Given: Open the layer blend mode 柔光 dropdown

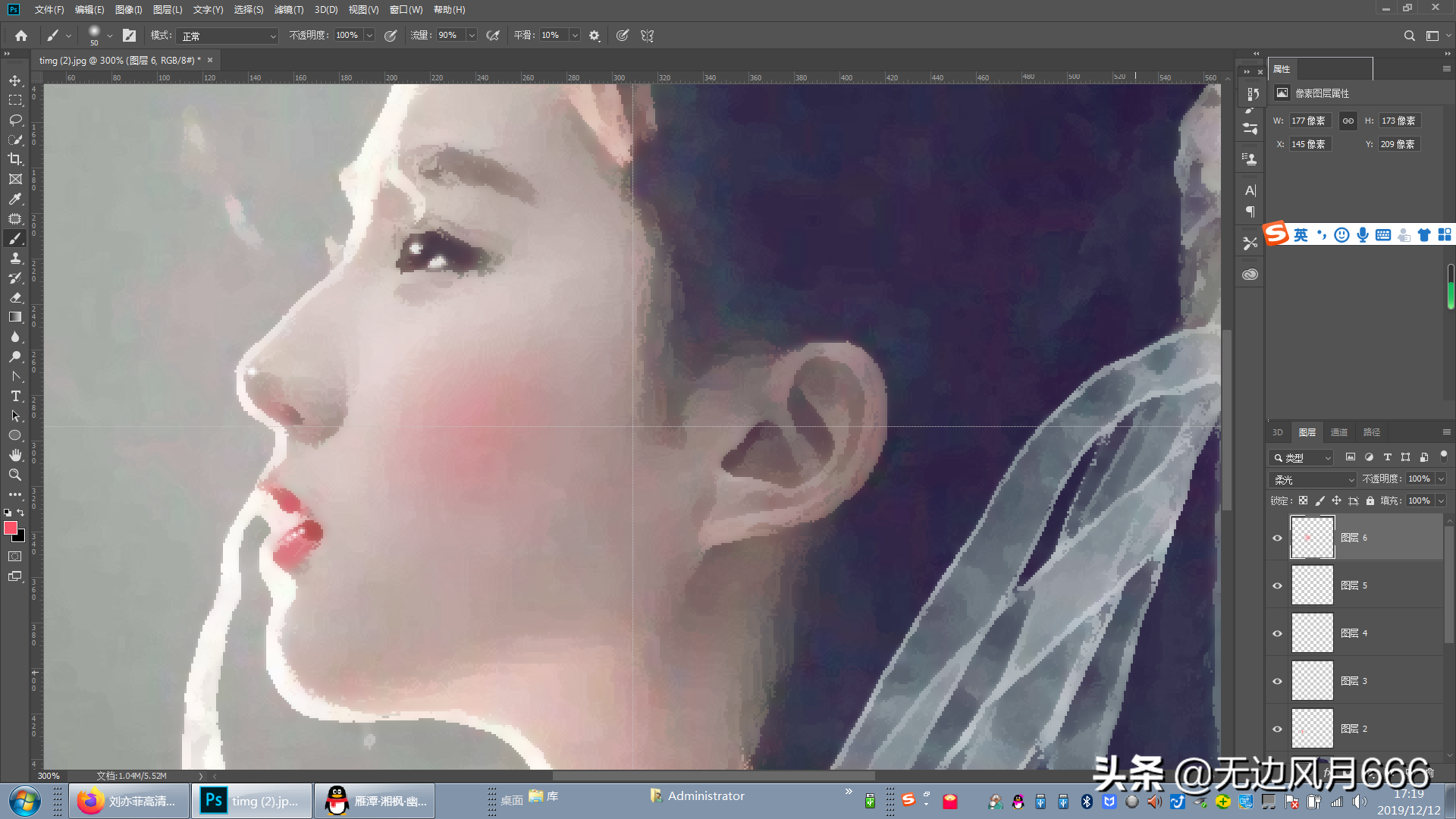Looking at the screenshot, I should click(1313, 479).
